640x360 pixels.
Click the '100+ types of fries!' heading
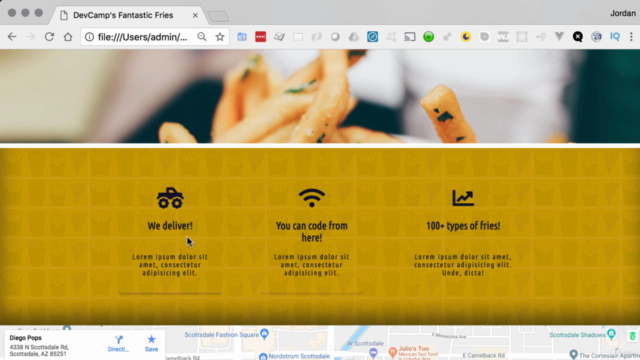tap(463, 226)
